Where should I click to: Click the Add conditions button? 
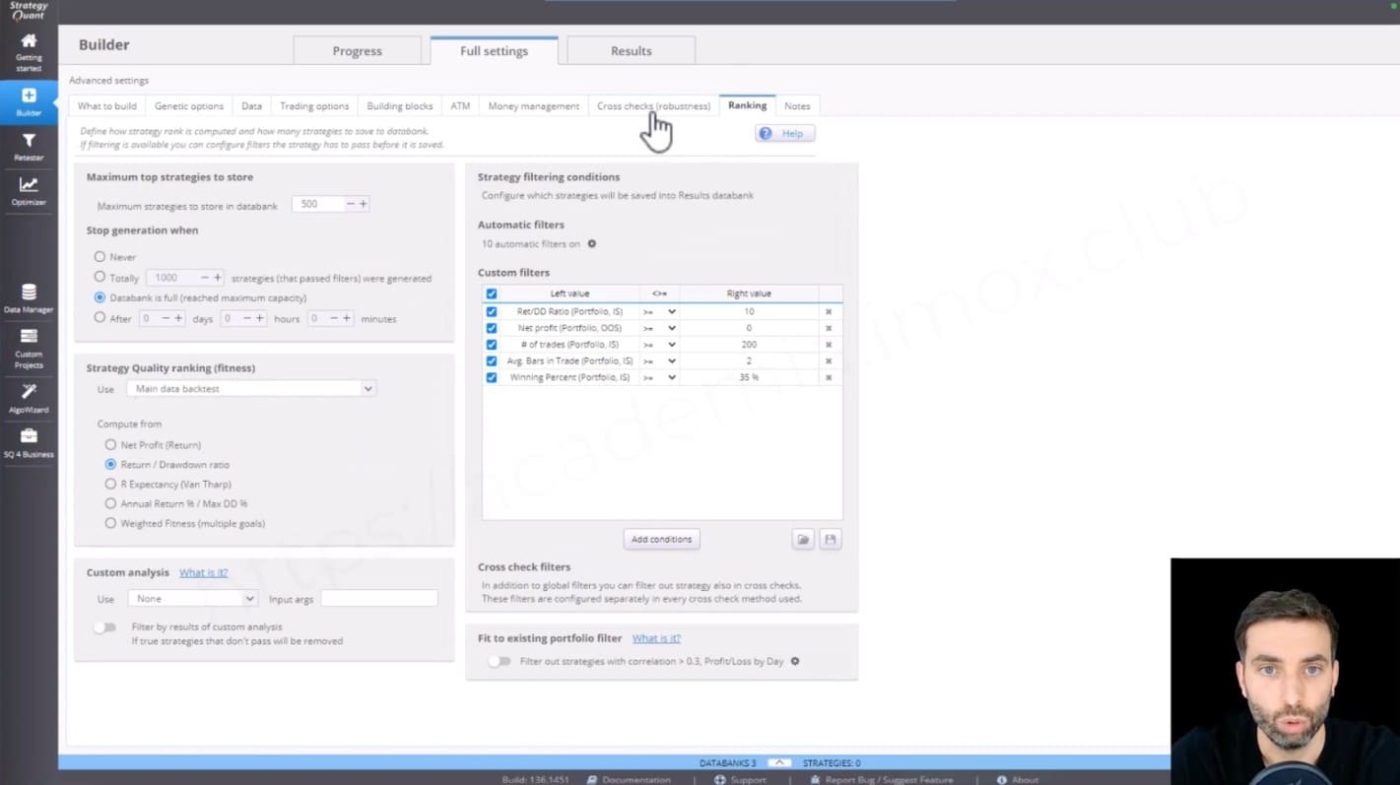pyautogui.click(x=661, y=539)
